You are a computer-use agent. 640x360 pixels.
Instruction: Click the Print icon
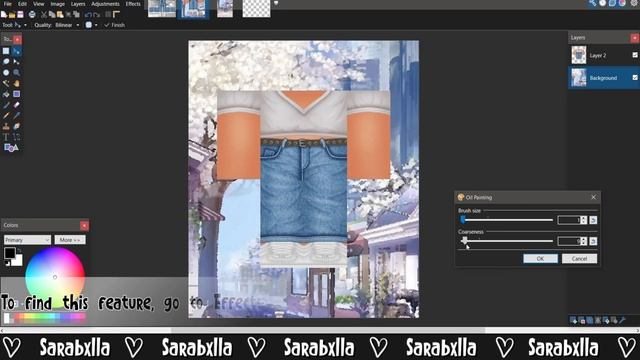point(32,15)
